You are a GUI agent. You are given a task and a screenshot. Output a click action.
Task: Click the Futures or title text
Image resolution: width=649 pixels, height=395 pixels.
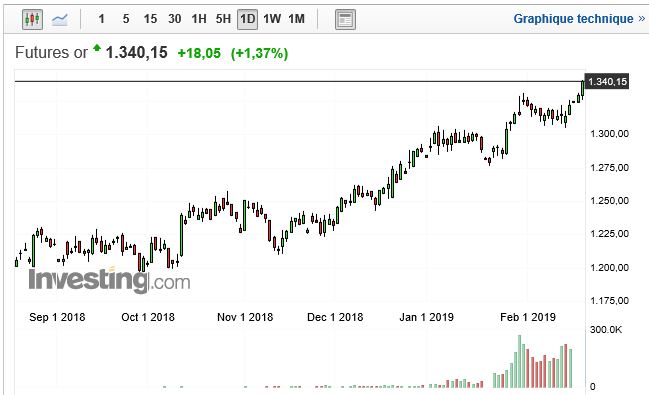point(51,53)
